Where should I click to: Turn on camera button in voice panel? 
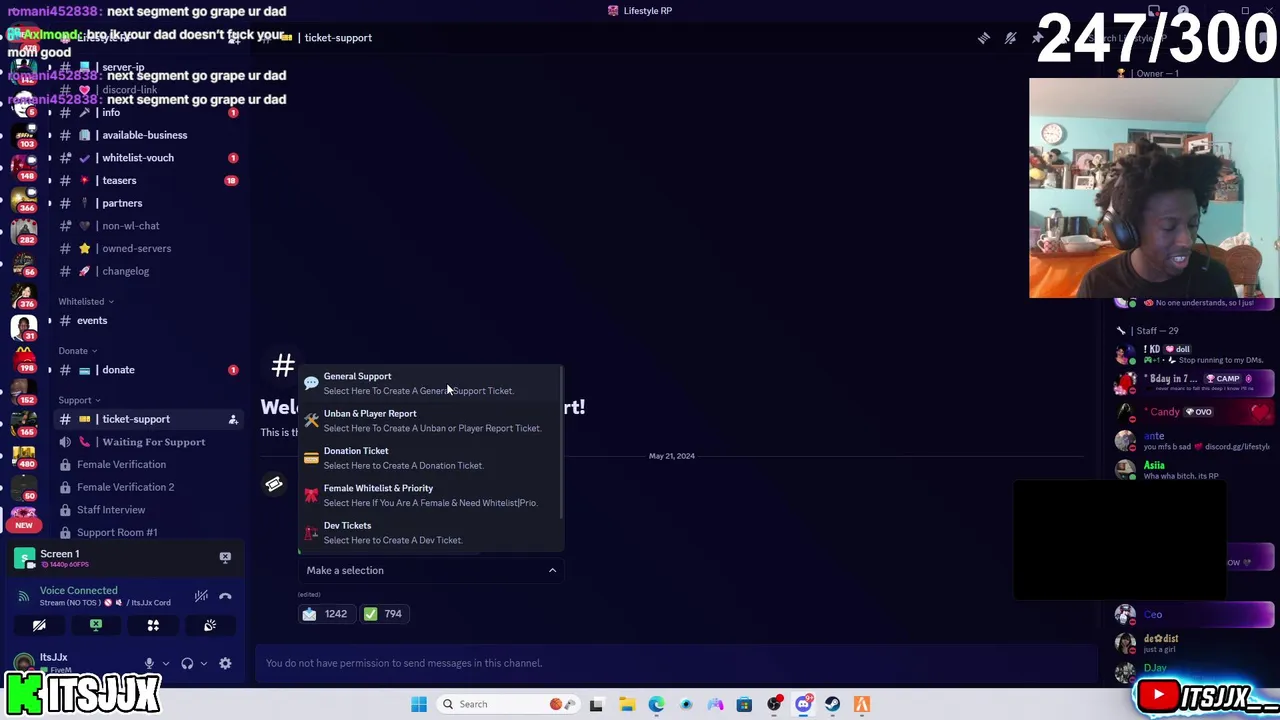tap(39, 625)
